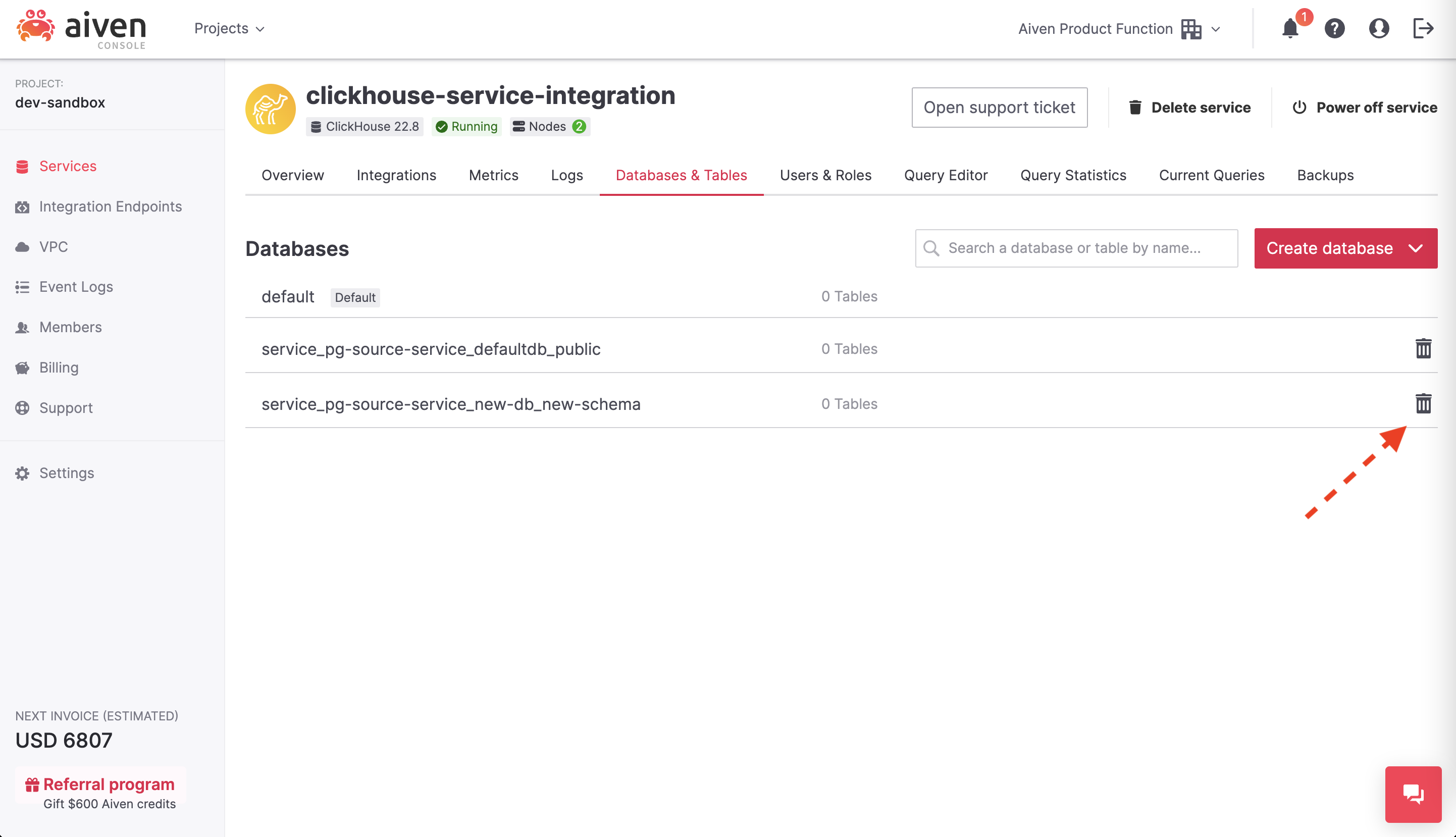The image size is (1456, 837).
Task: Go to Event Logs in sidebar
Action: tap(76, 287)
